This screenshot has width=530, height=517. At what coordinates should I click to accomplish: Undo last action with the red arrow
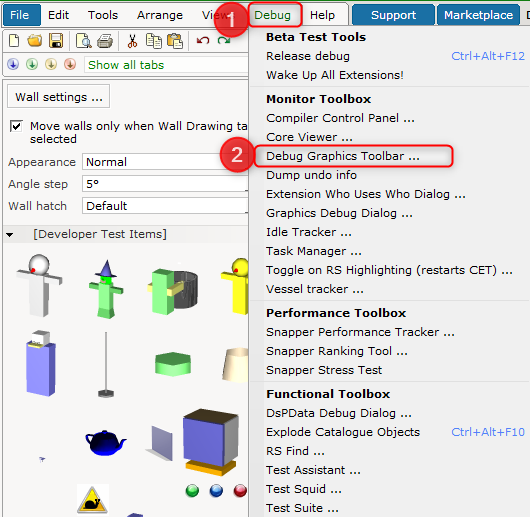(203, 41)
